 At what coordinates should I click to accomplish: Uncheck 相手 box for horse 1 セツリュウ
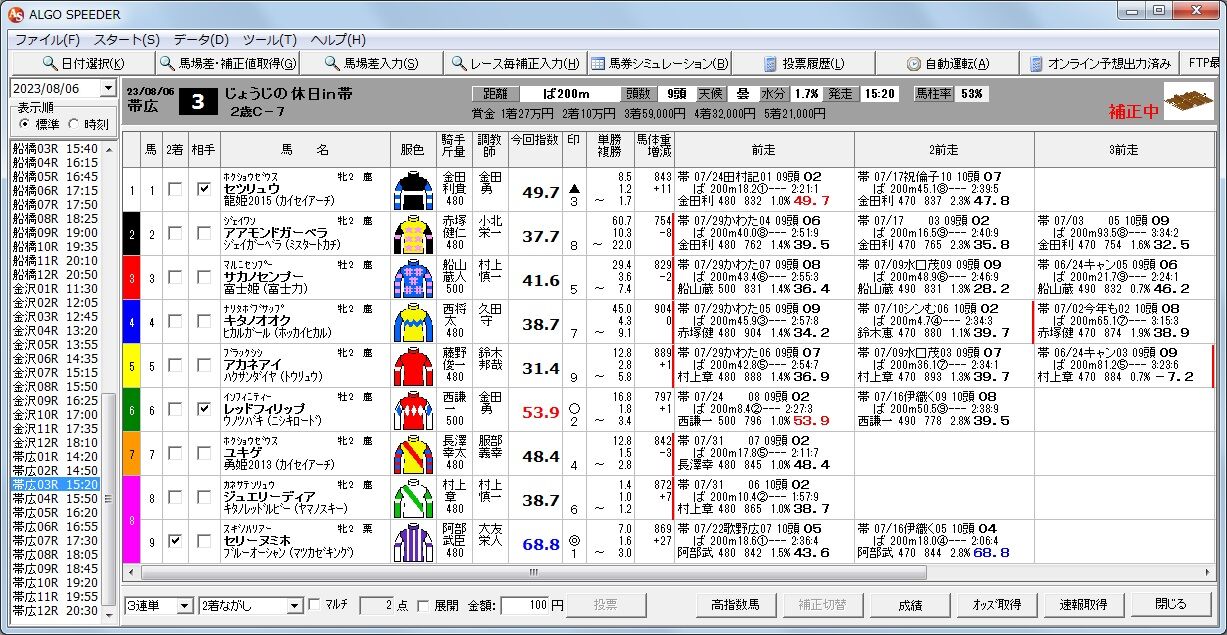click(204, 190)
